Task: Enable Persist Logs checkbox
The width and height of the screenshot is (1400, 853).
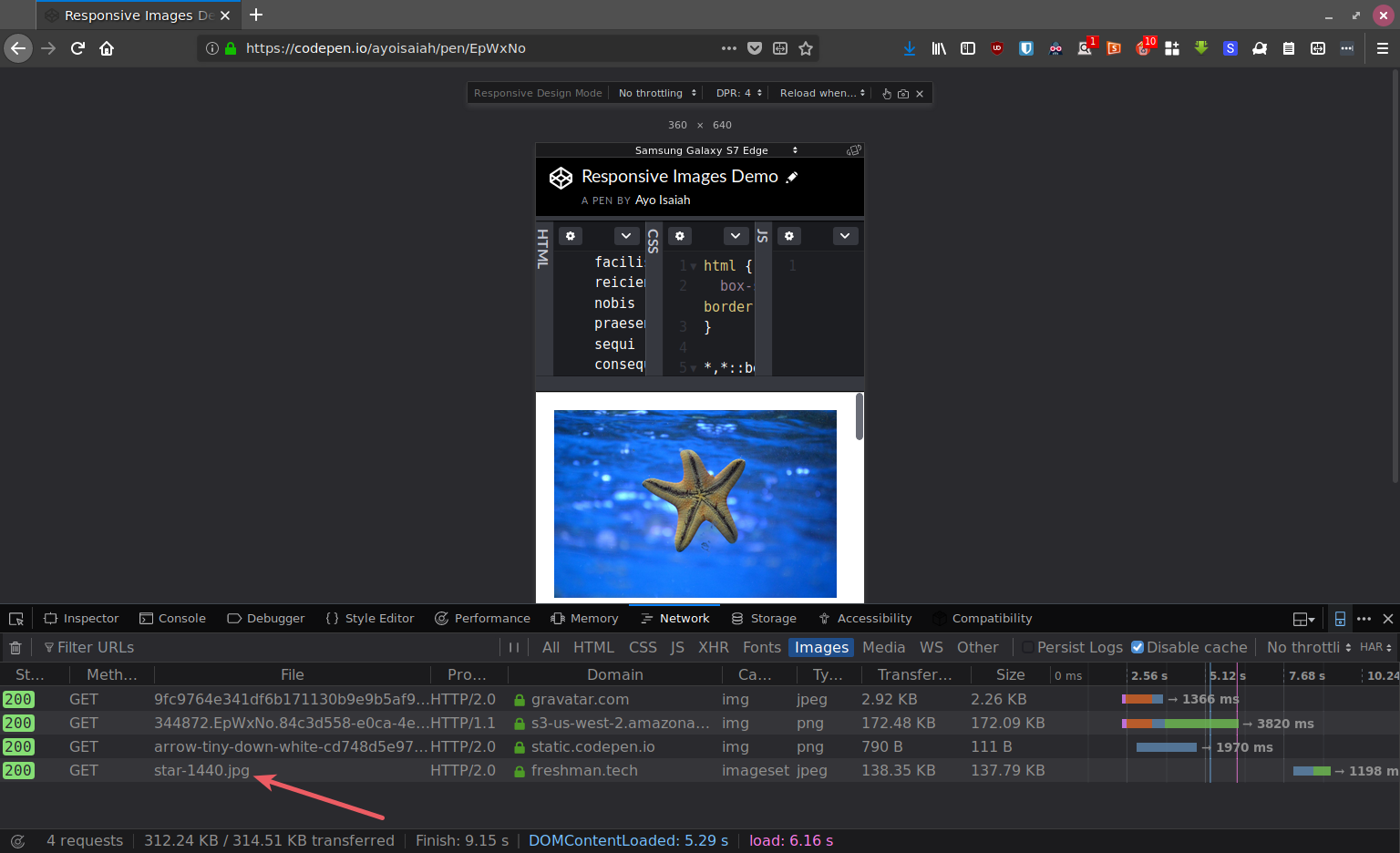Action: 1028,648
